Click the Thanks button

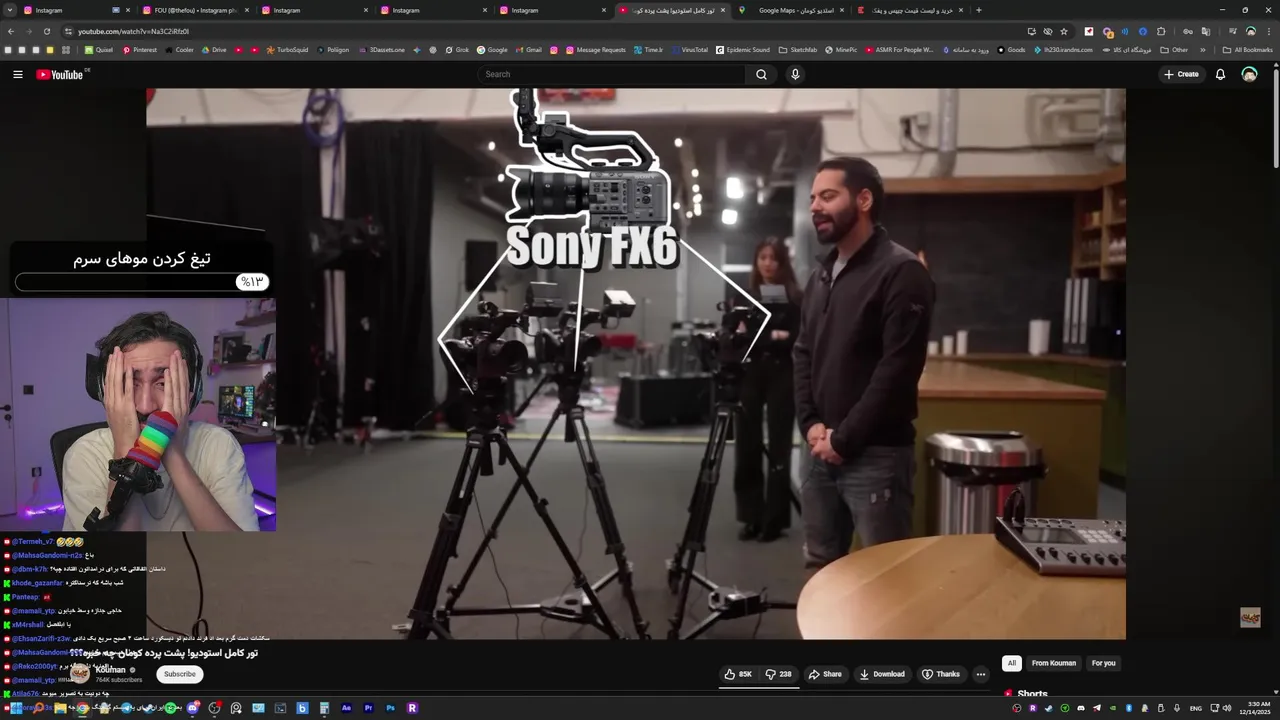(941, 674)
